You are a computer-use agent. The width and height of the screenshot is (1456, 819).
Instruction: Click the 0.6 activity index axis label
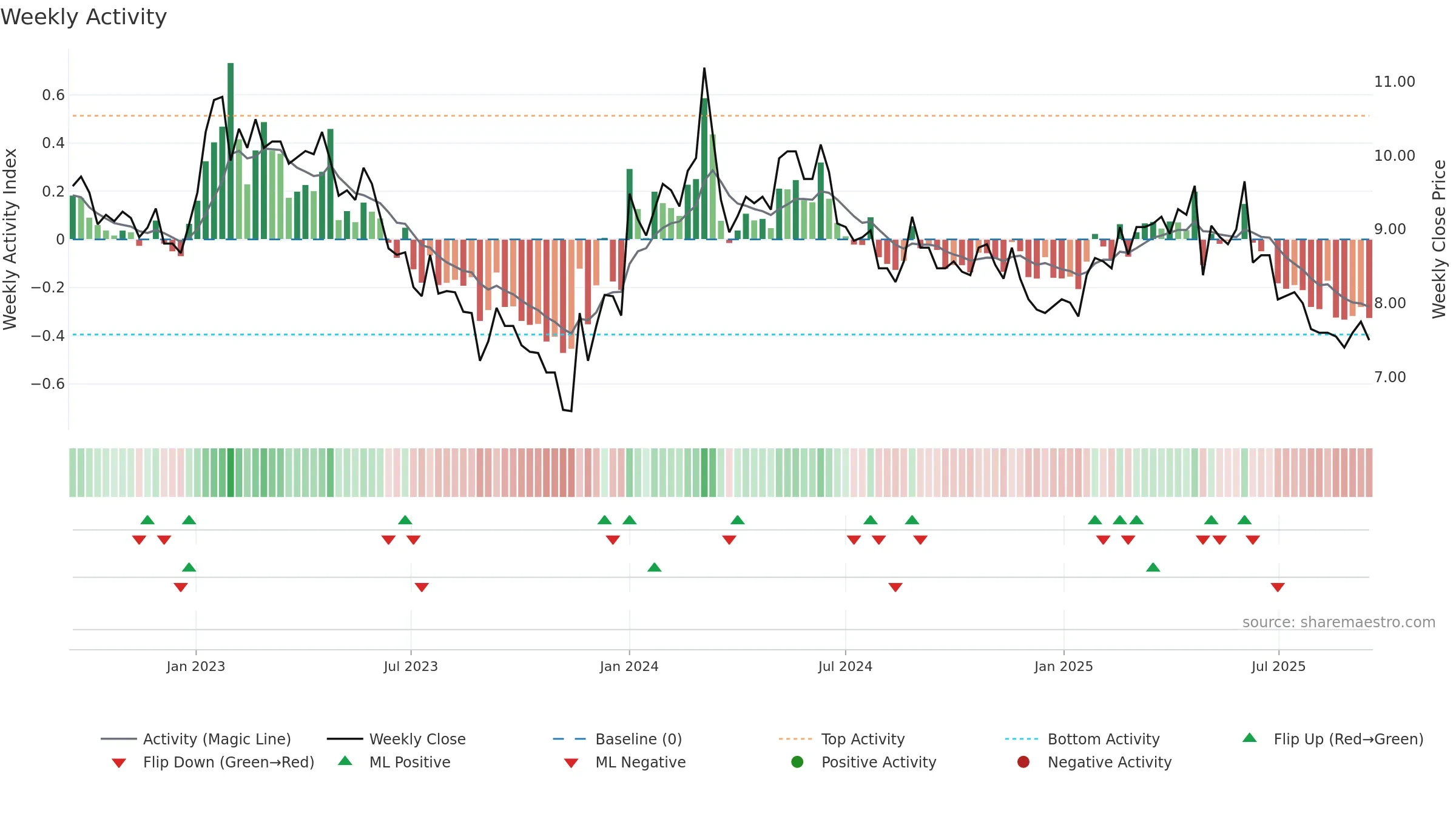pos(53,95)
